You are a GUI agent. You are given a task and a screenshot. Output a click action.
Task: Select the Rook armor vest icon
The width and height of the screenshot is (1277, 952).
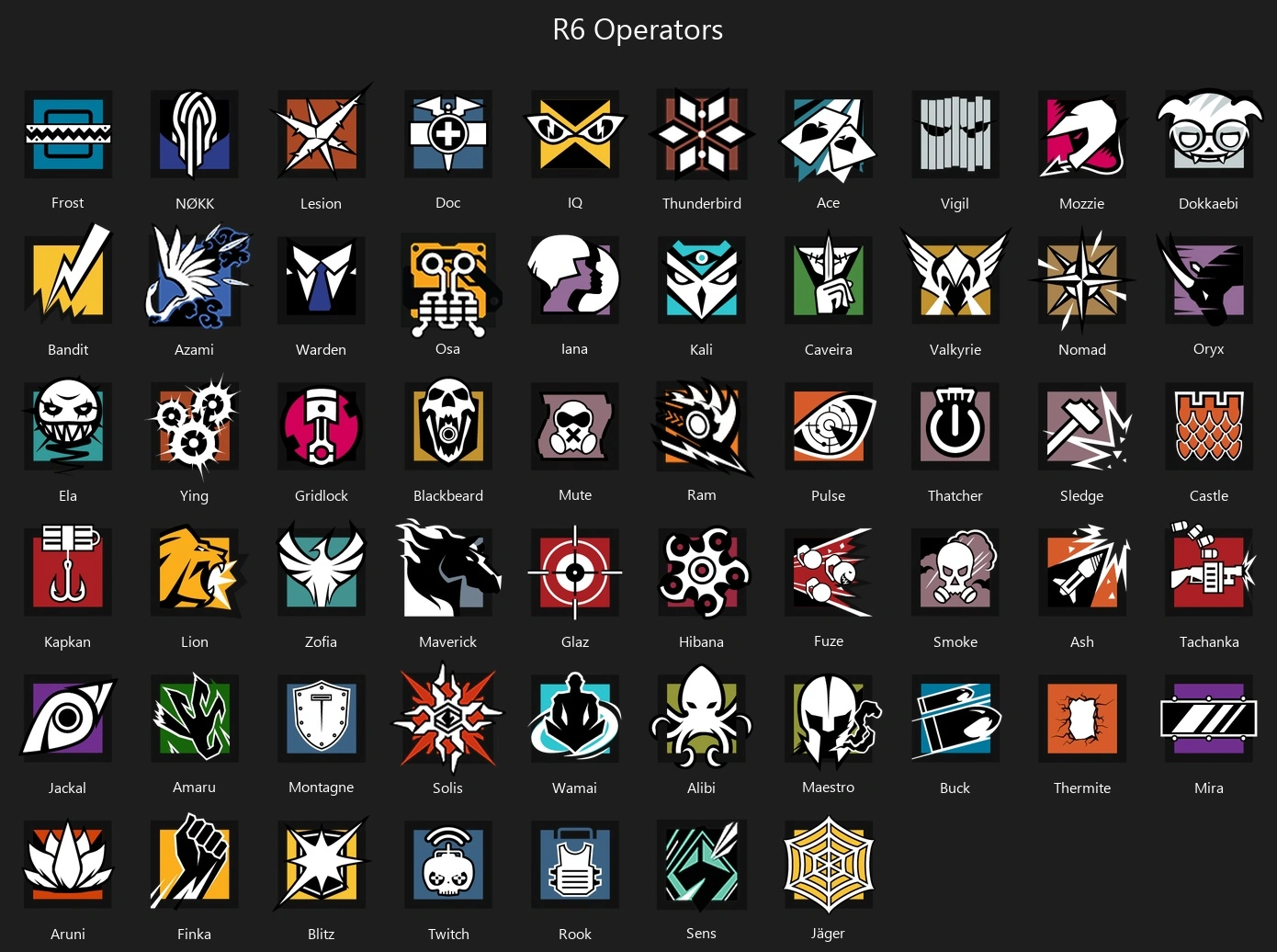tap(575, 864)
